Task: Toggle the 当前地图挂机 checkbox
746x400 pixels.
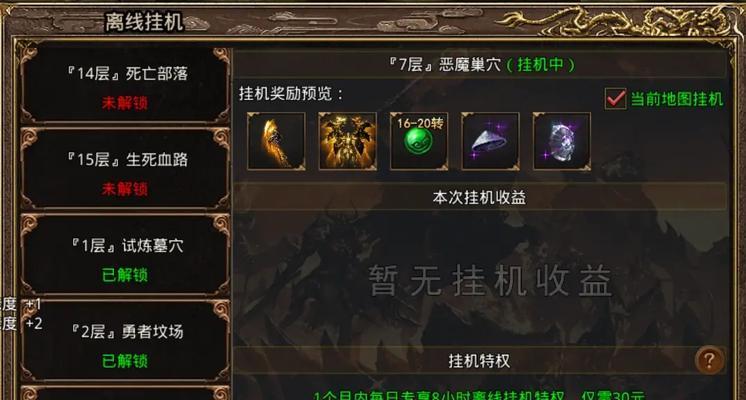Action: click(x=616, y=99)
